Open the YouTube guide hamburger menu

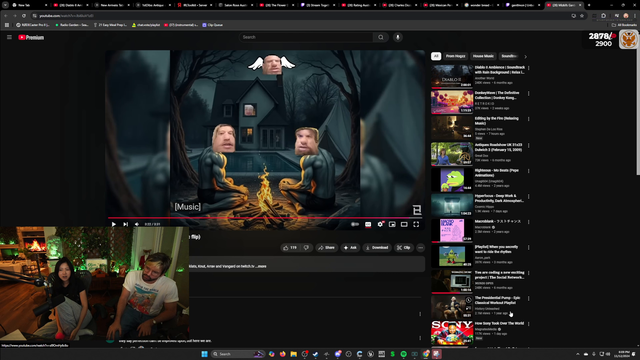tap(9, 37)
